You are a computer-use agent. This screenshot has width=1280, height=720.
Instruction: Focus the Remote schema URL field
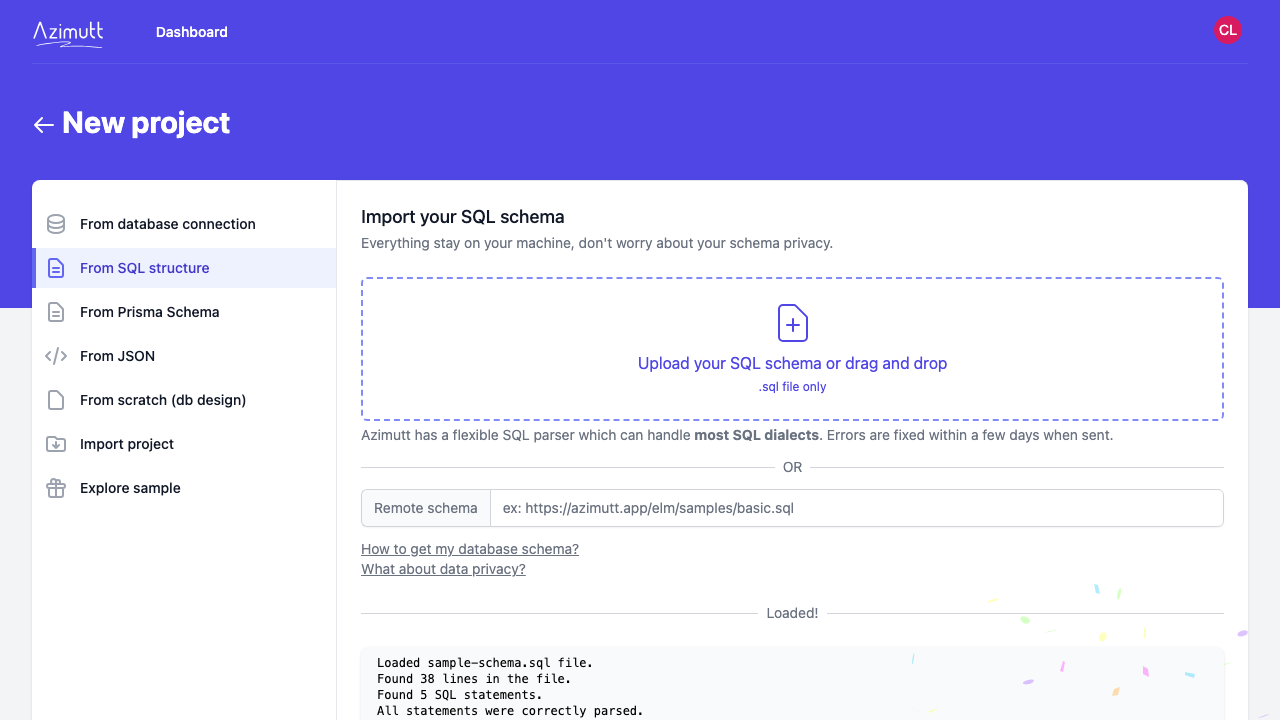coord(856,508)
